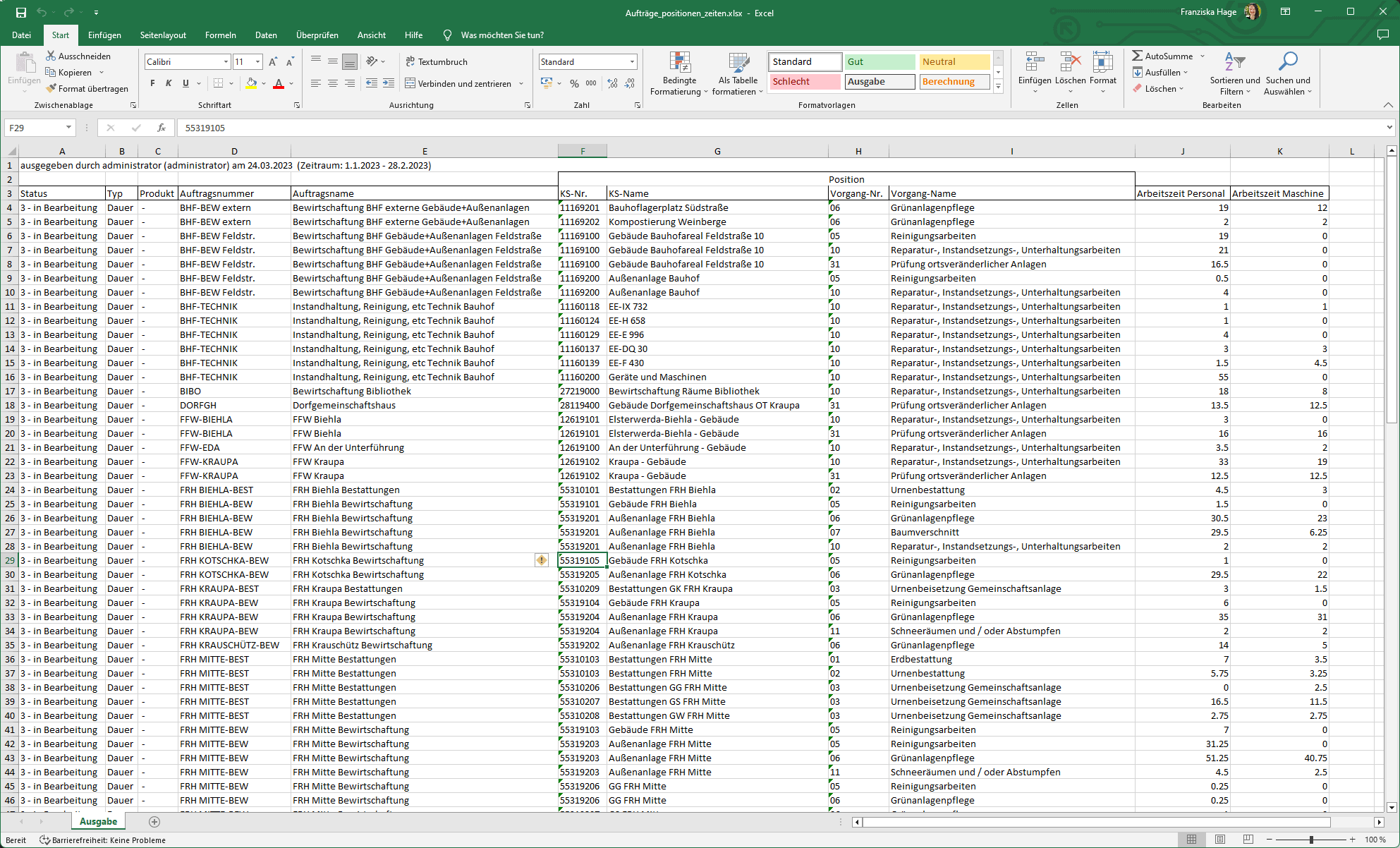Screen dimensions: 1400x848
Task: Click the percent format icon
Action: [574, 83]
